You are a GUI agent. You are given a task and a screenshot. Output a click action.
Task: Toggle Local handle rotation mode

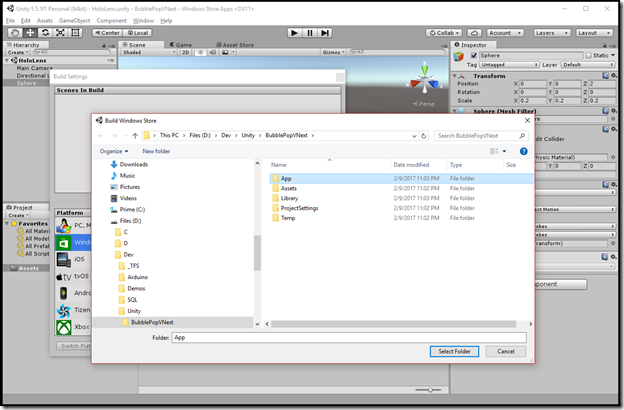click(x=137, y=33)
